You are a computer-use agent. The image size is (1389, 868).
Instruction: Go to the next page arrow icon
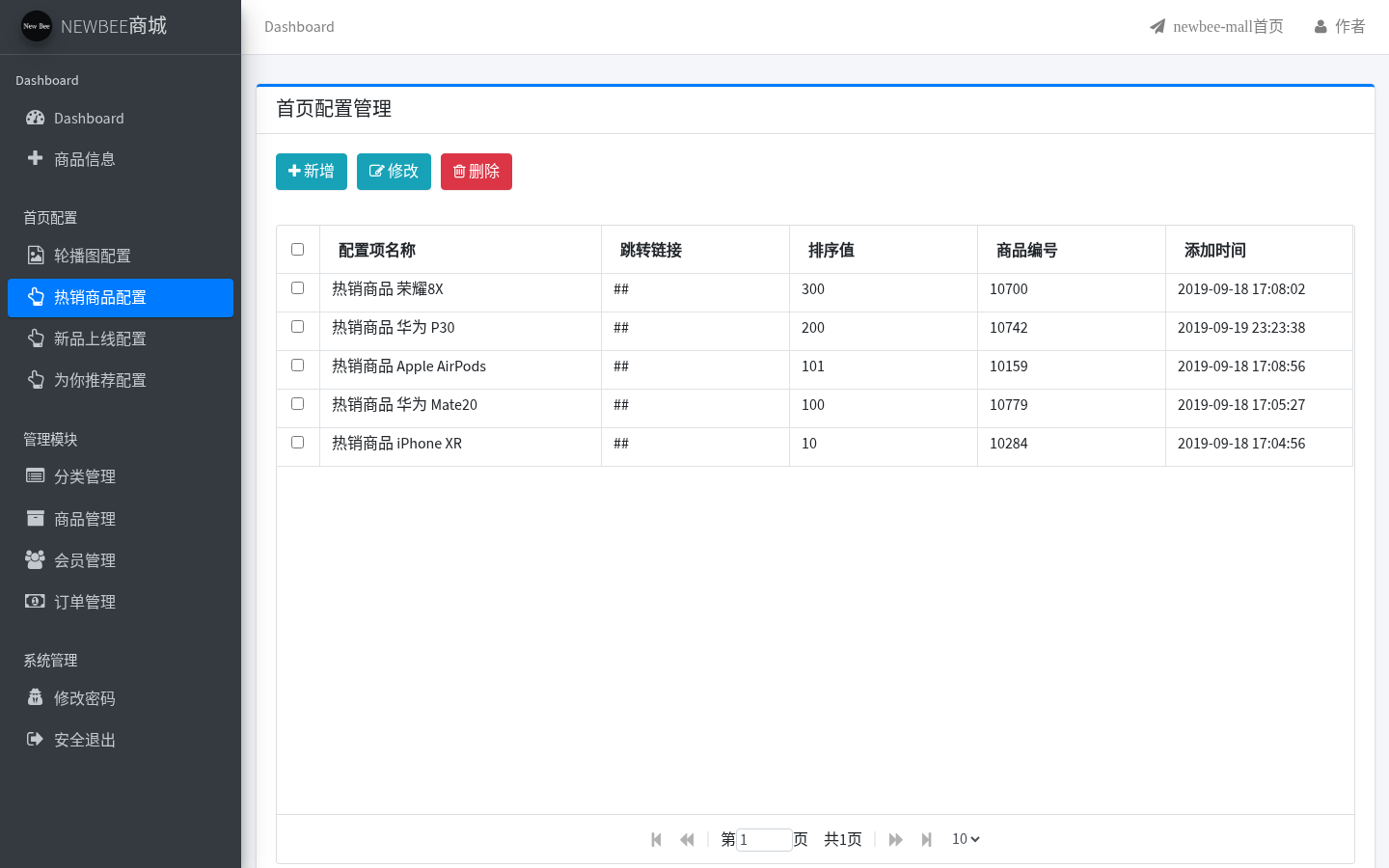[x=895, y=840]
